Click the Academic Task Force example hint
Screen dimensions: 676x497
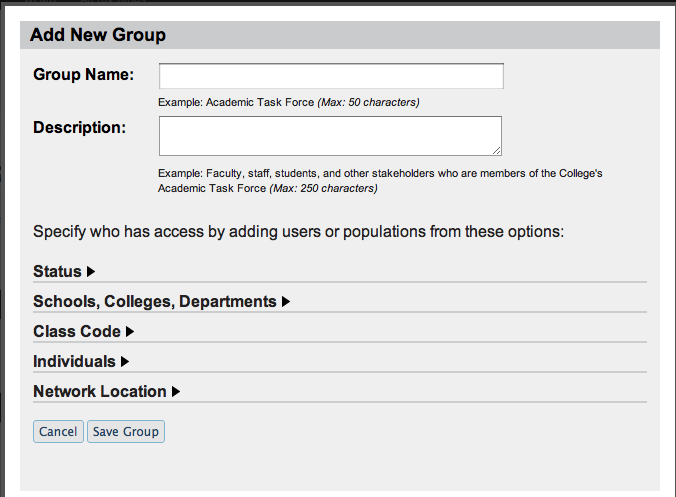tap(289, 102)
